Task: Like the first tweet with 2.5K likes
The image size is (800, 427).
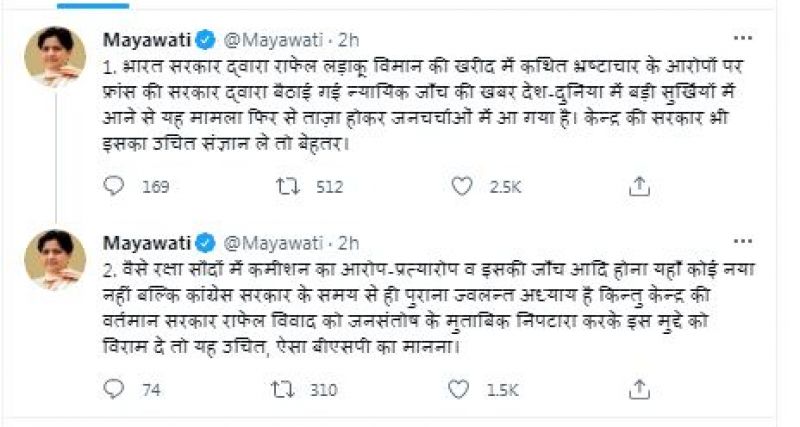Action: [x=461, y=187]
